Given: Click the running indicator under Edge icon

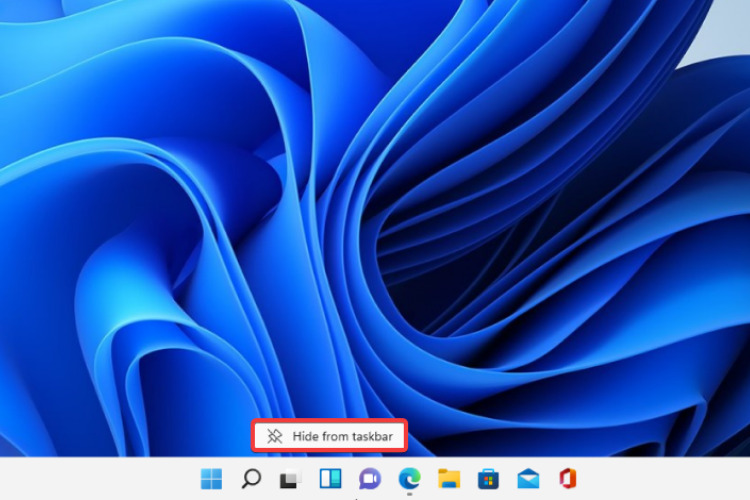Looking at the screenshot, I should tap(409, 494).
